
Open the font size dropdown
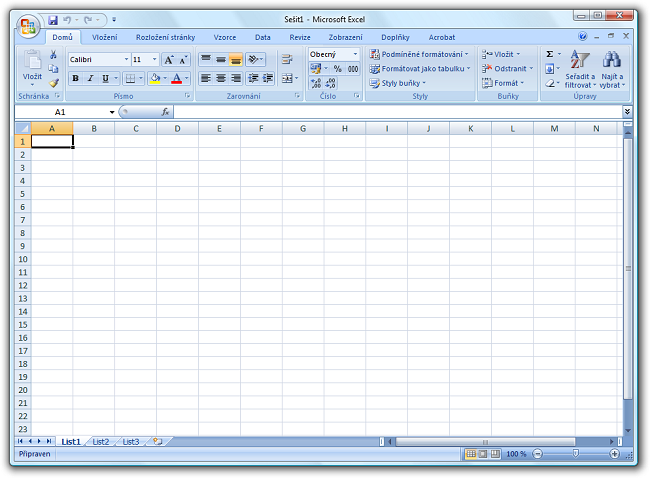pos(154,60)
